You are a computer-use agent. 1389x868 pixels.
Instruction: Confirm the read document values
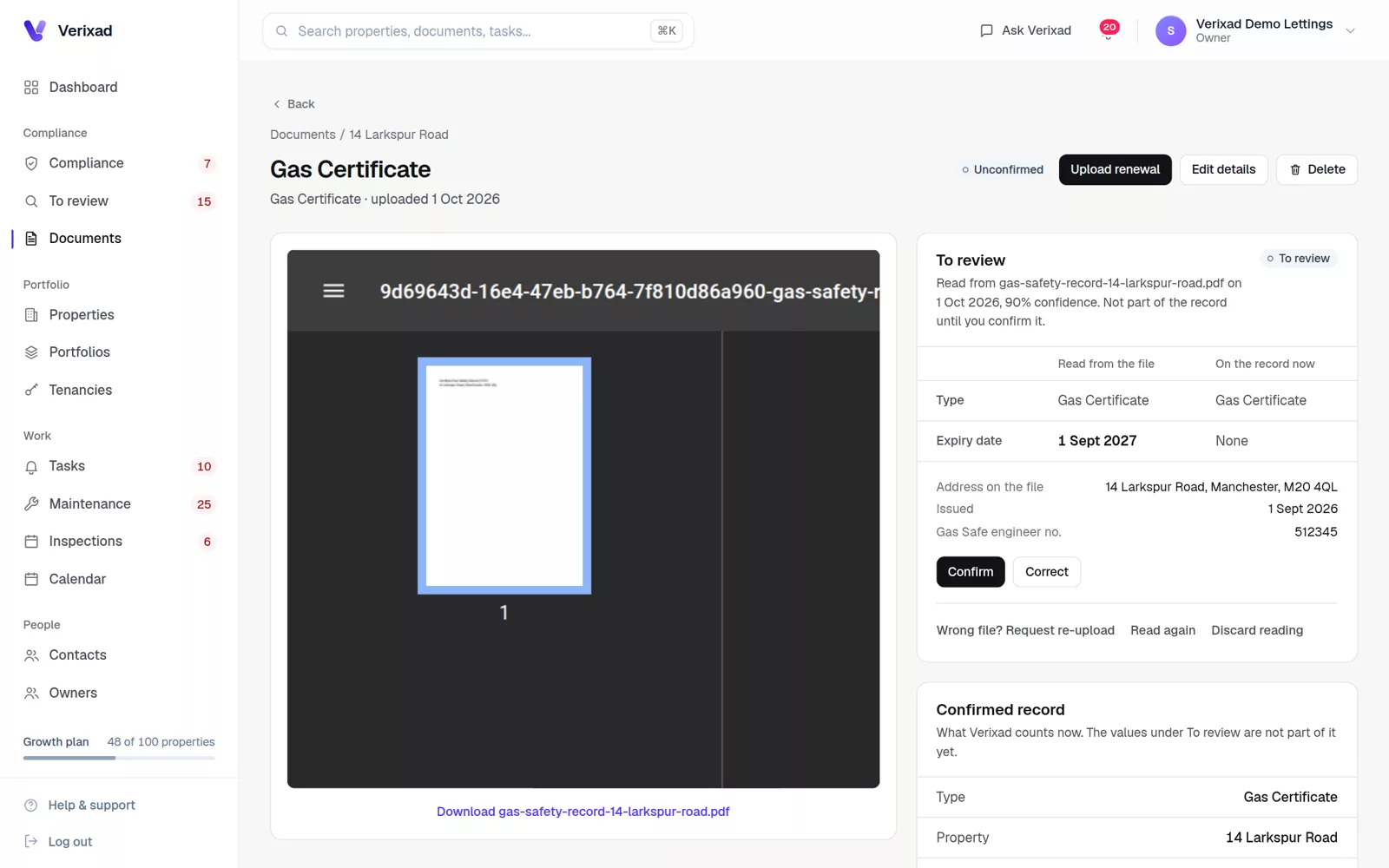(971, 572)
